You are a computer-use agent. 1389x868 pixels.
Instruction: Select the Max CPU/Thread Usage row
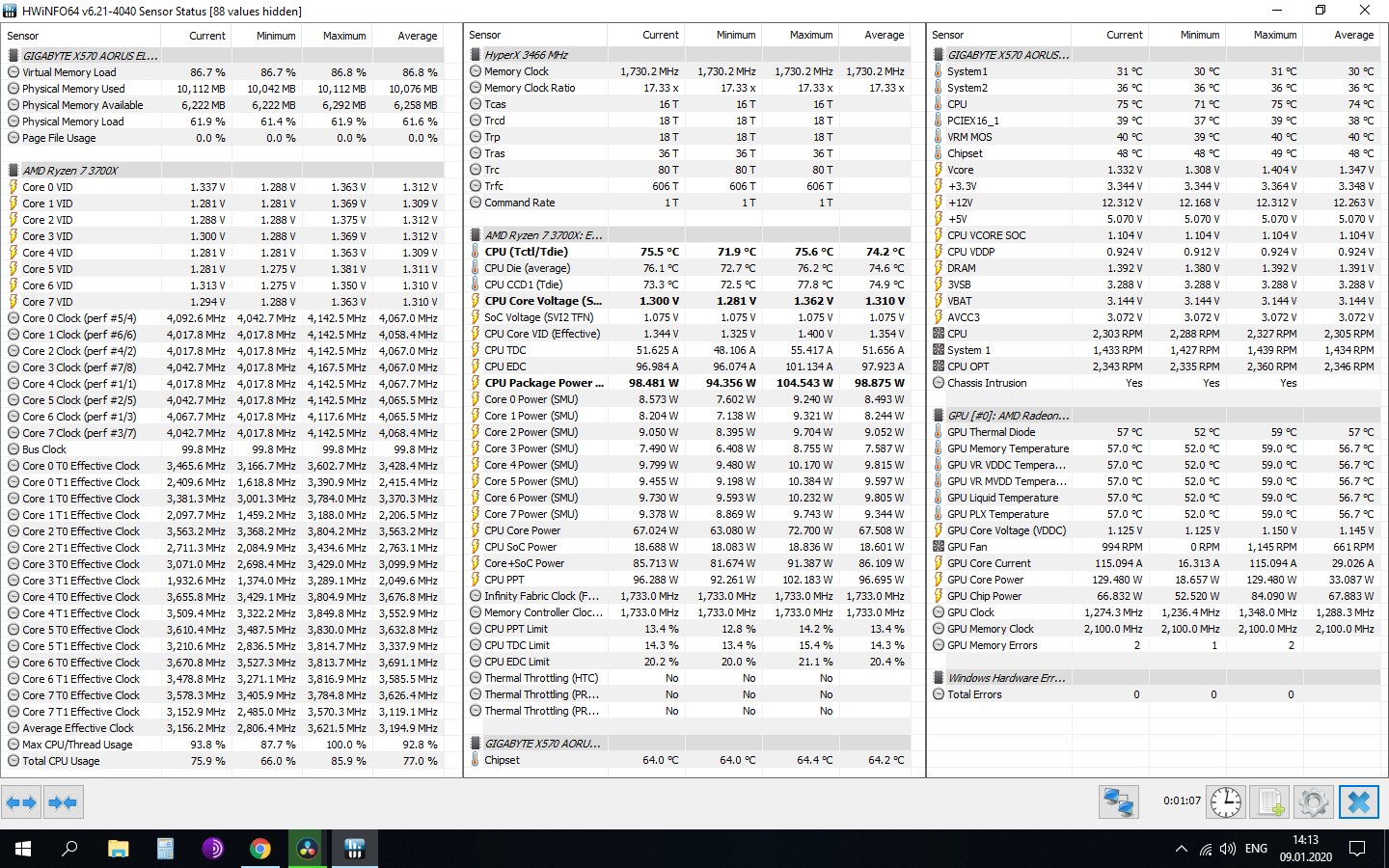point(223,745)
